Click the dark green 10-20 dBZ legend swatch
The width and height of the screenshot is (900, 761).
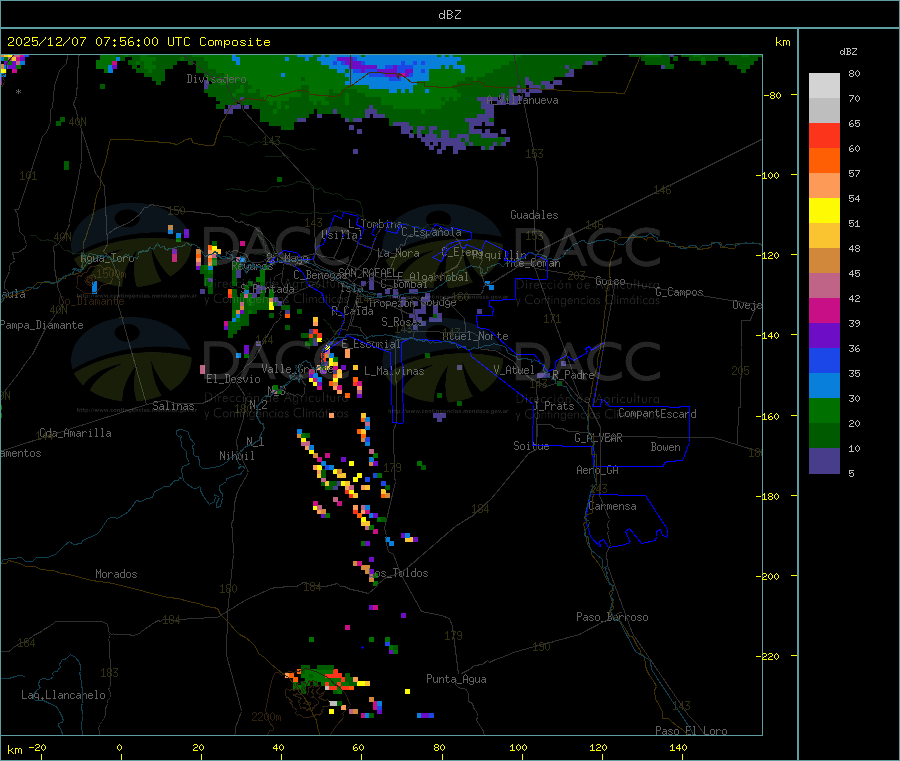824,436
